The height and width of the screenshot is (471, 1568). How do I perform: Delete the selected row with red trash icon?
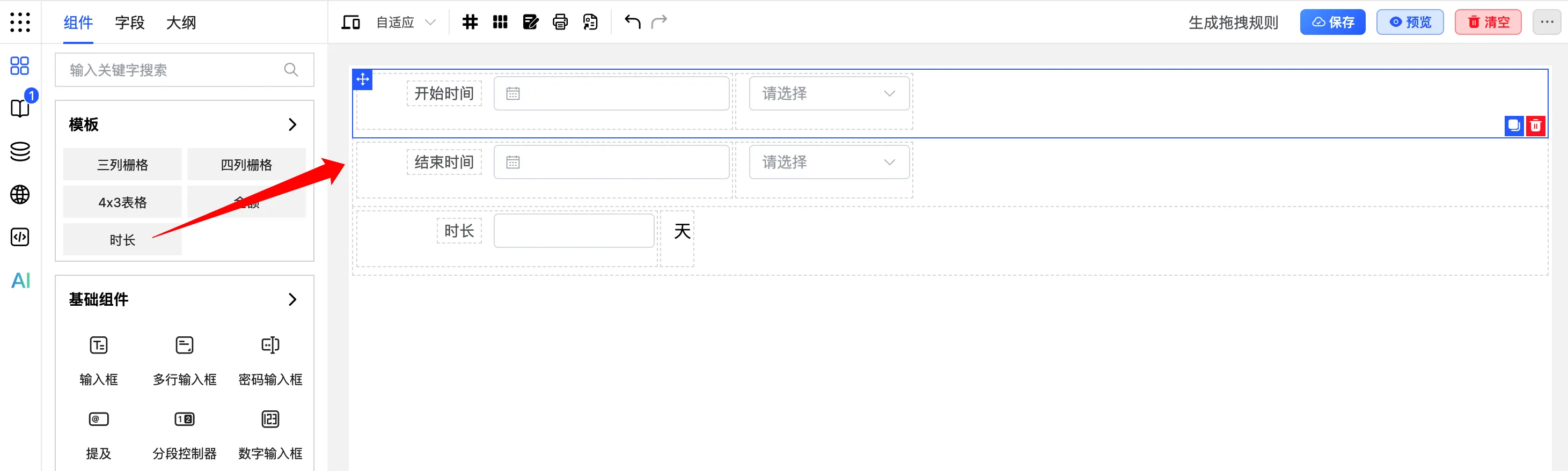pos(1536,126)
